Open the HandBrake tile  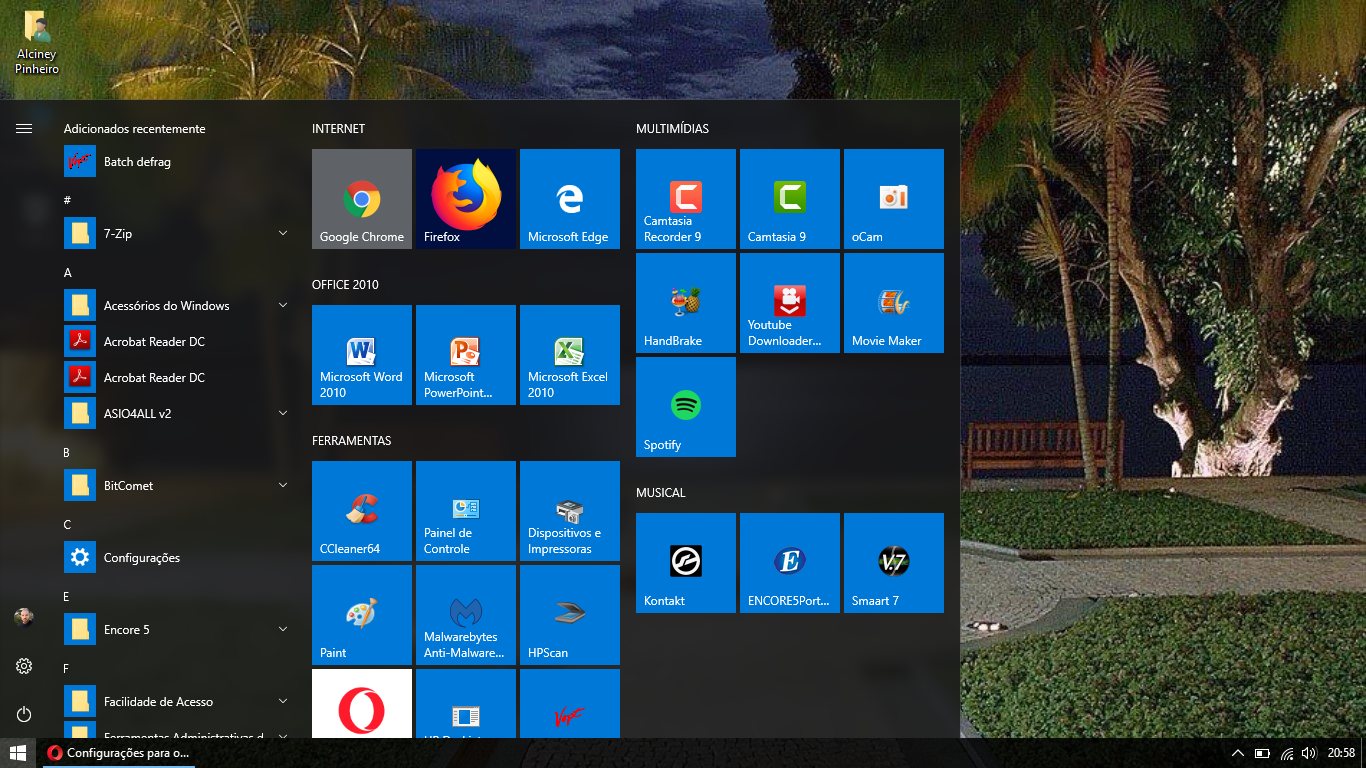click(x=686, y=303)
